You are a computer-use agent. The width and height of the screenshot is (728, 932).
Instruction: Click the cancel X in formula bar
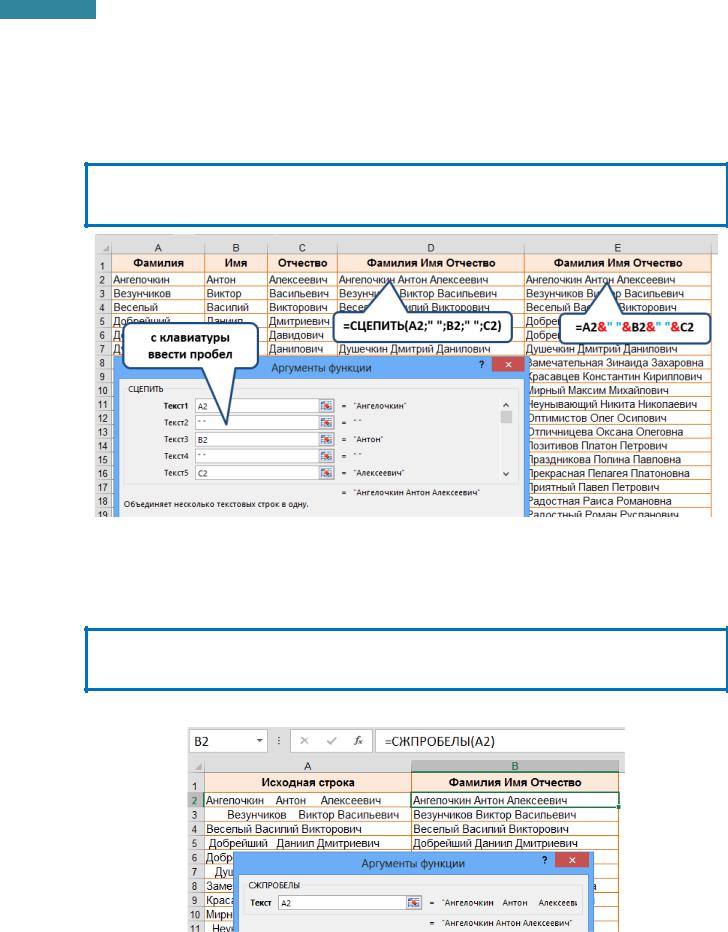[304, 741]
